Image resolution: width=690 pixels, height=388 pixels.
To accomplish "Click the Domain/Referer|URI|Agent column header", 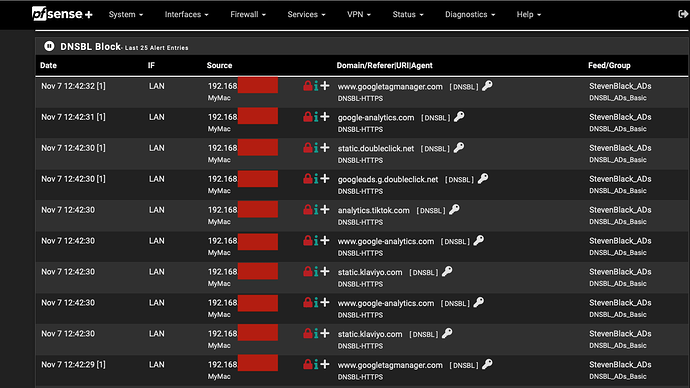I will 385,66.
